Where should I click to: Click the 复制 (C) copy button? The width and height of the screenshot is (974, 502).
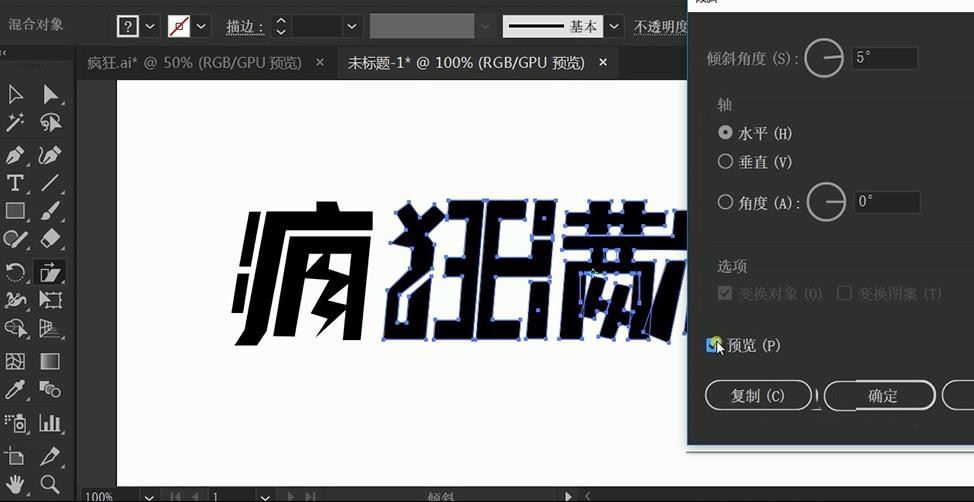coord(758,396)
